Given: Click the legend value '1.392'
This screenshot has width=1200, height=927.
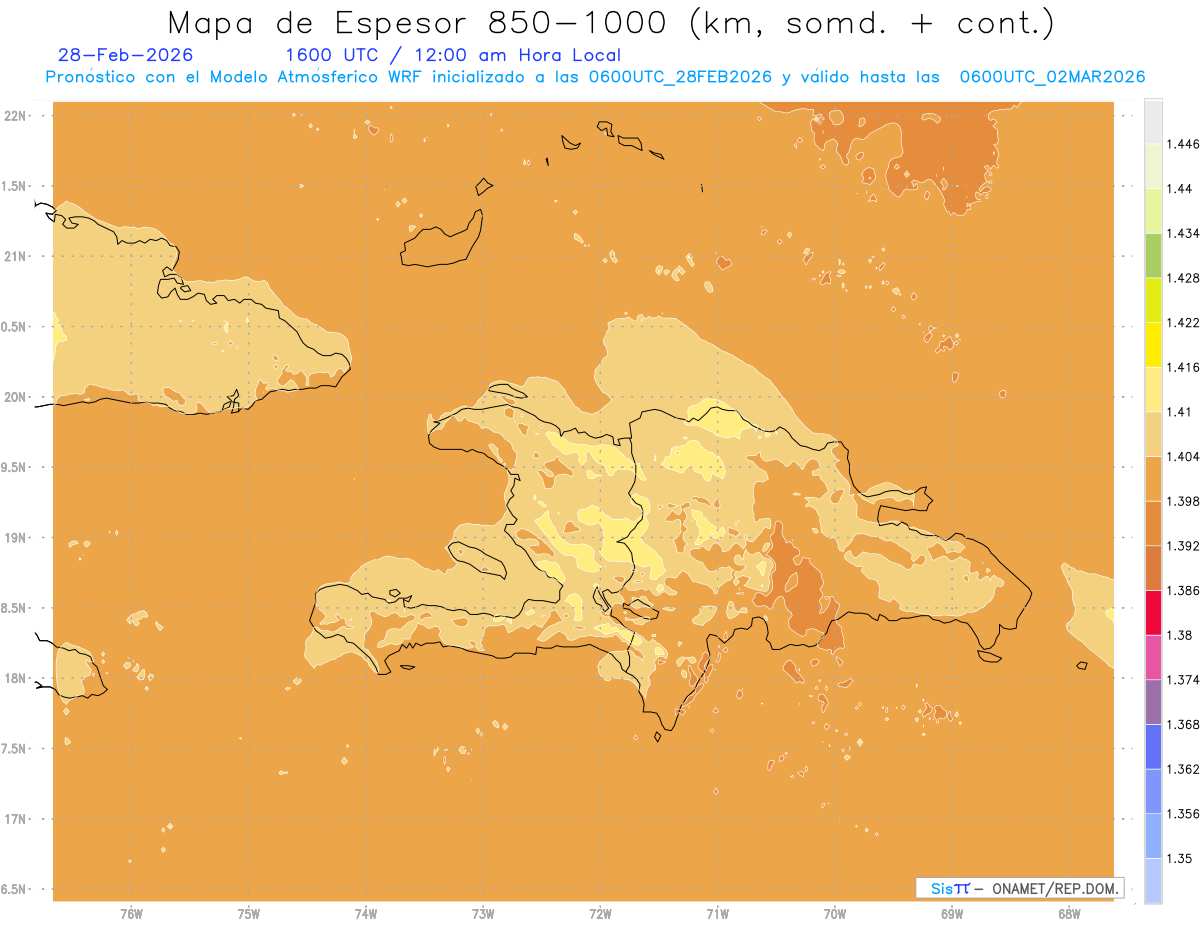Looking at the screenshot, I should (1183, 546).
